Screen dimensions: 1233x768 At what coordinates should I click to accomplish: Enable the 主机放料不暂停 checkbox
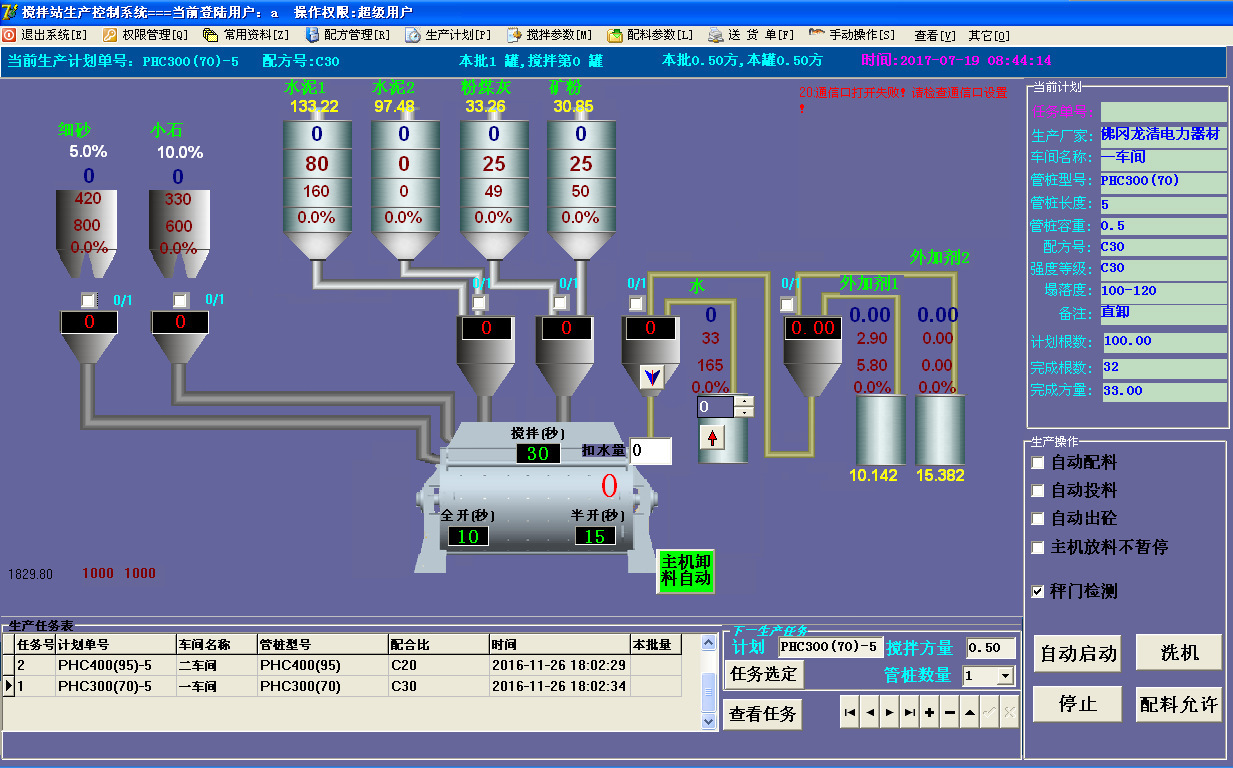tap(1038, 547)
